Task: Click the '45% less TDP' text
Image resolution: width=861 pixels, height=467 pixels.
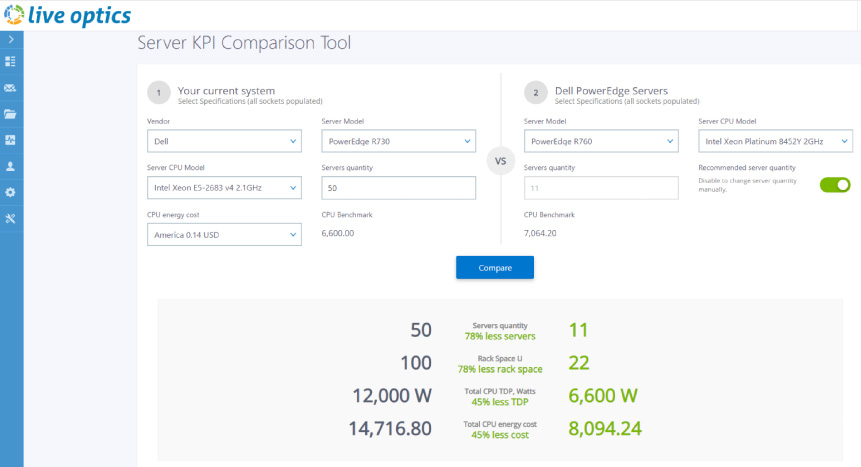Action: [500, 402]
